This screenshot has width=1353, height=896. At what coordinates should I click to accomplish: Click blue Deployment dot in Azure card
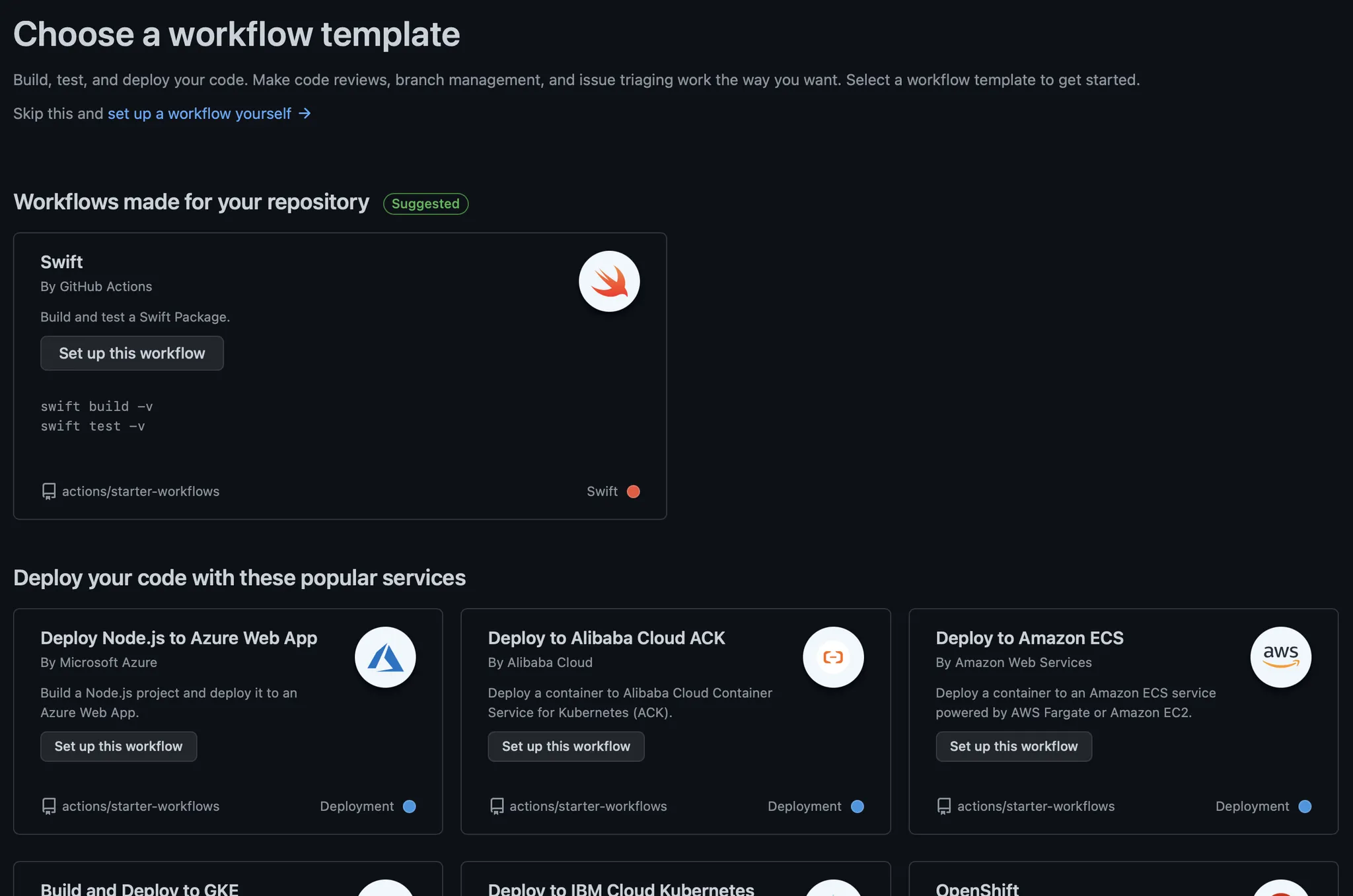click(410, 806)
